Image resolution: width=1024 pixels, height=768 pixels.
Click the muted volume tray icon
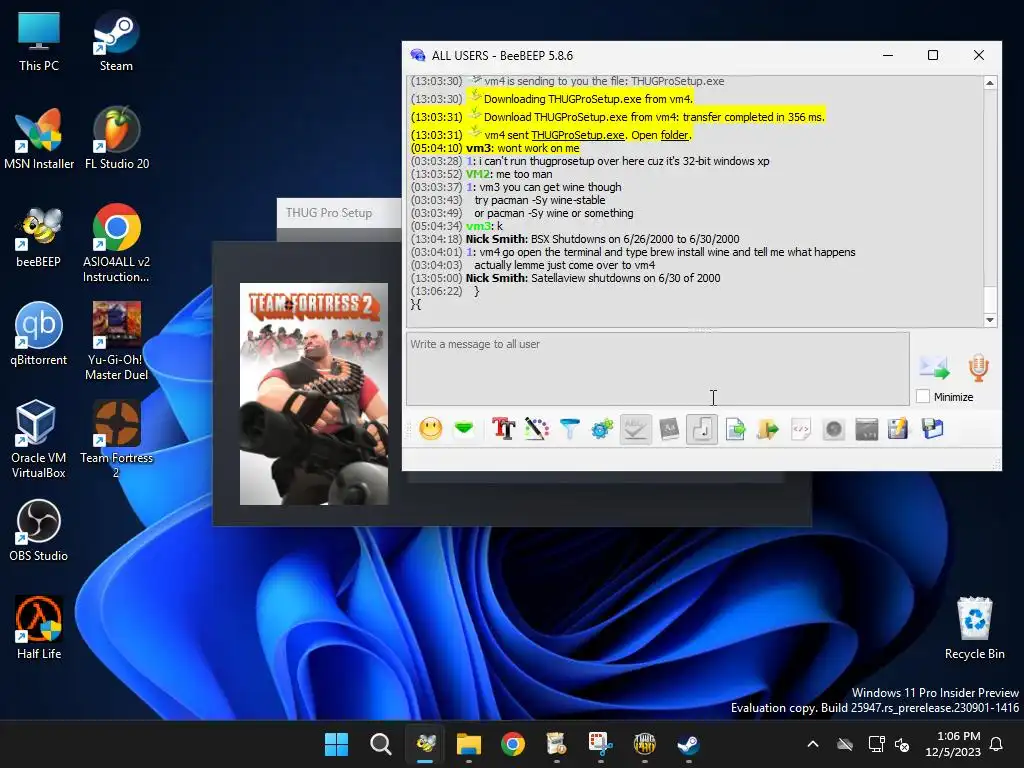point(903,744)
